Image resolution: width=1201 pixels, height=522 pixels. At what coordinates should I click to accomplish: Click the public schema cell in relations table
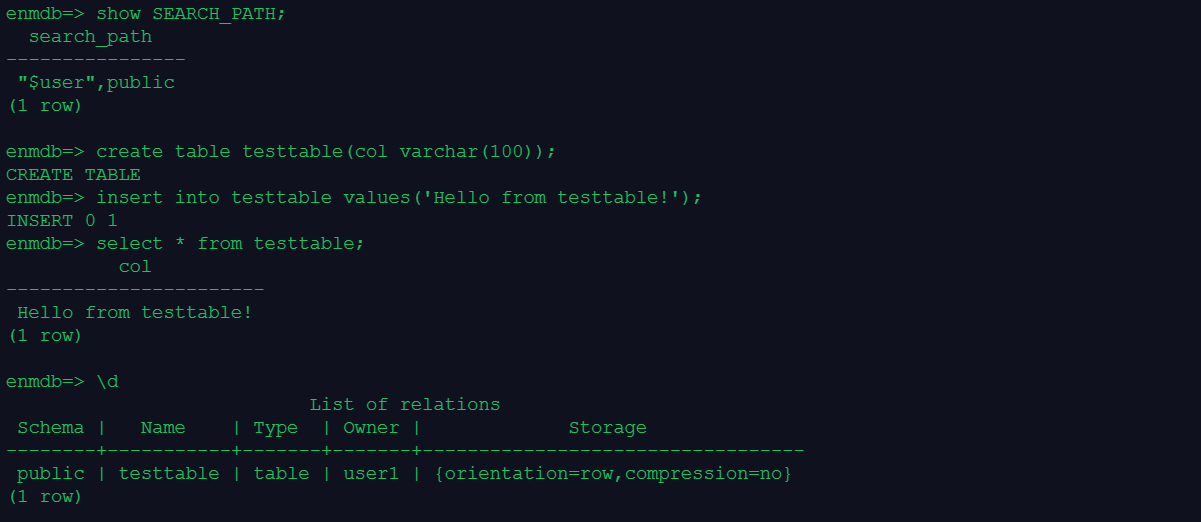pos(51,474)
